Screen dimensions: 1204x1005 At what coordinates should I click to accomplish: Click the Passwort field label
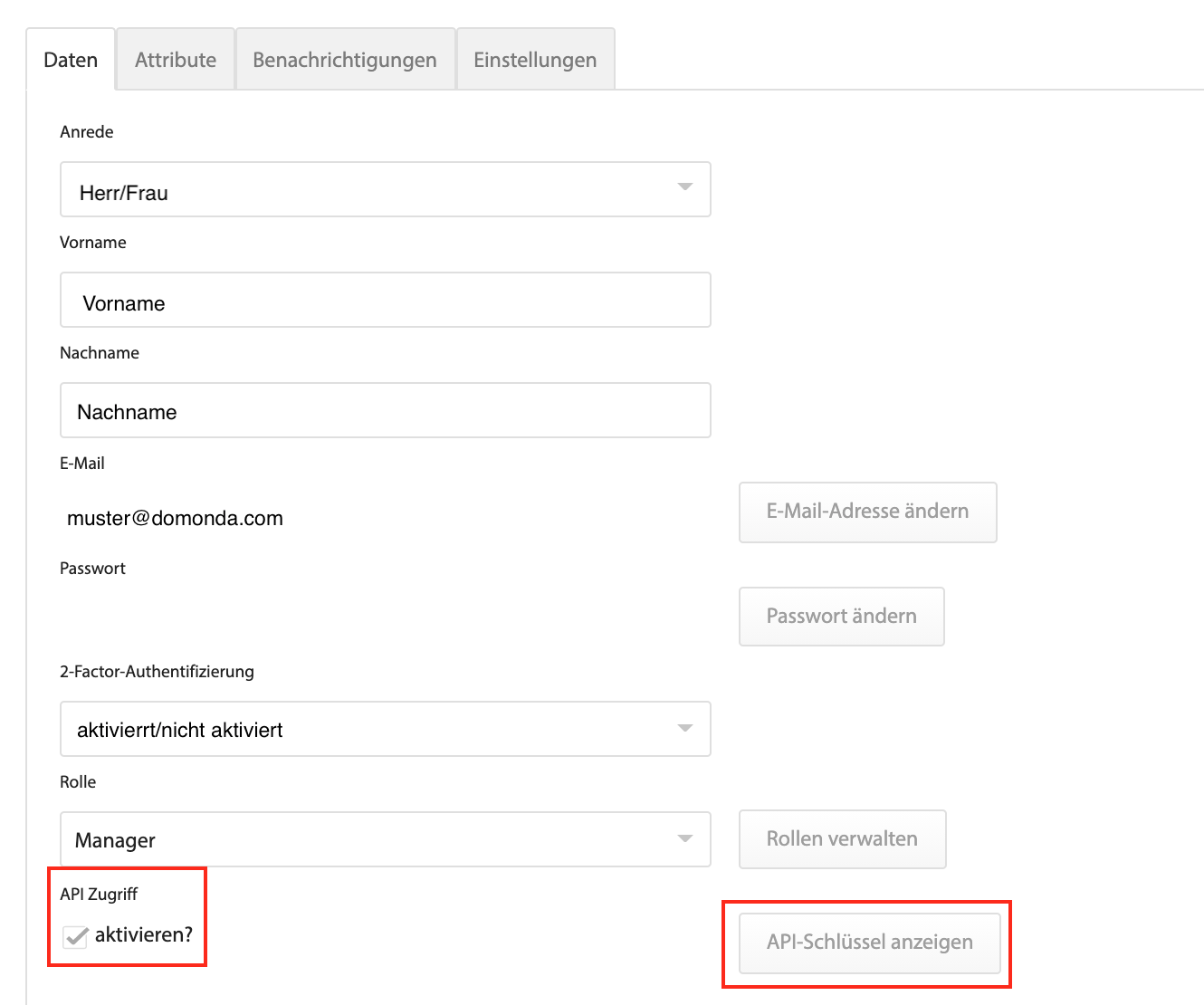point(91,568)
